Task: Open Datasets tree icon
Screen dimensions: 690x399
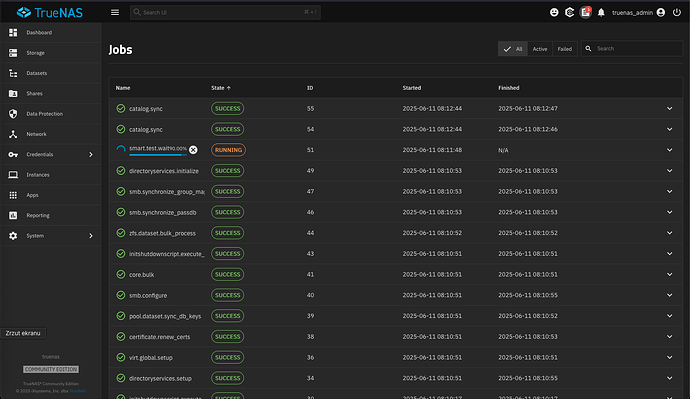Action: [x=13, y=73]
